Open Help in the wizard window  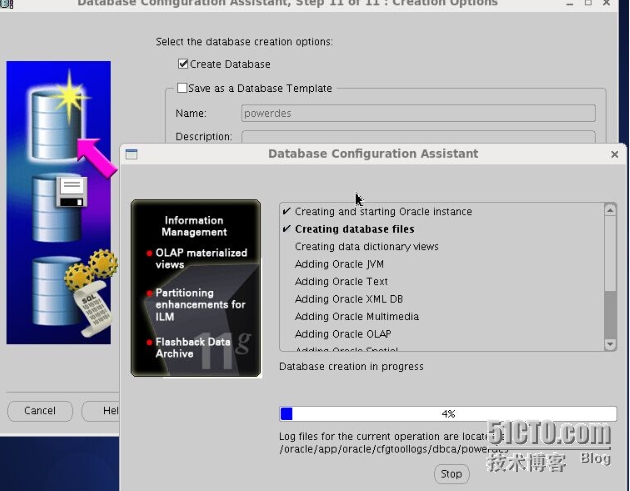tap(100, 411)
